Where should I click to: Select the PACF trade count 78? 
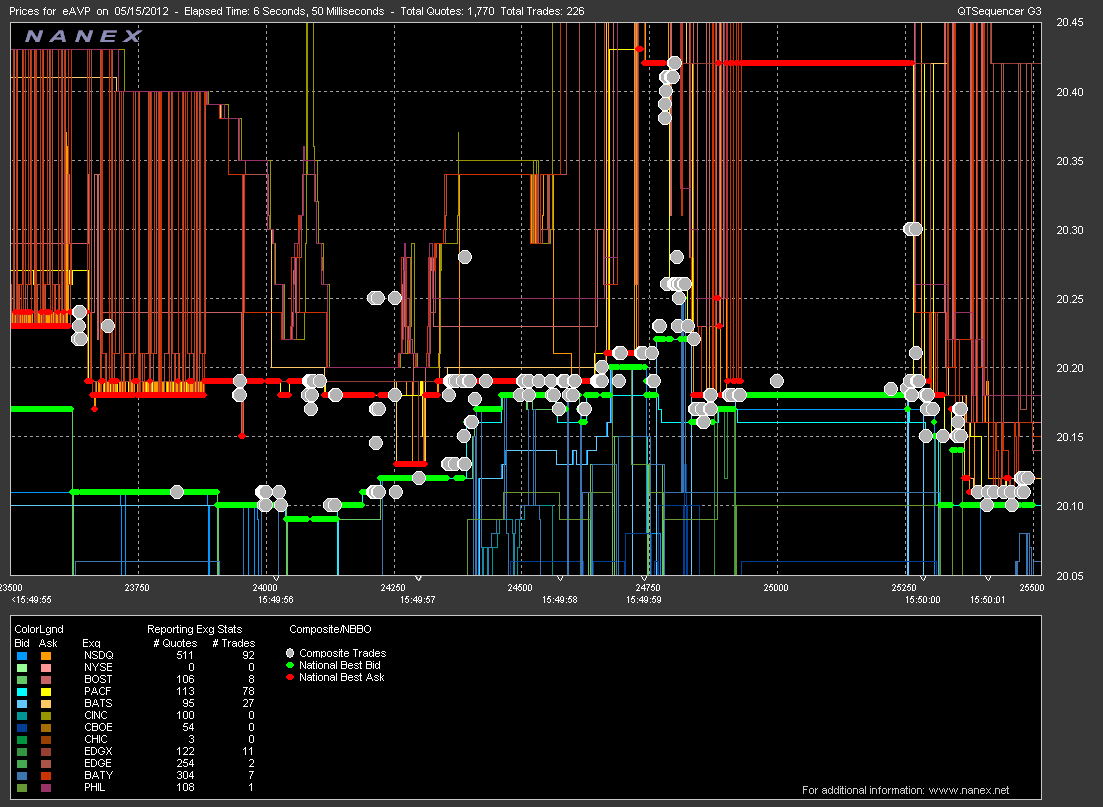[248, 691]
